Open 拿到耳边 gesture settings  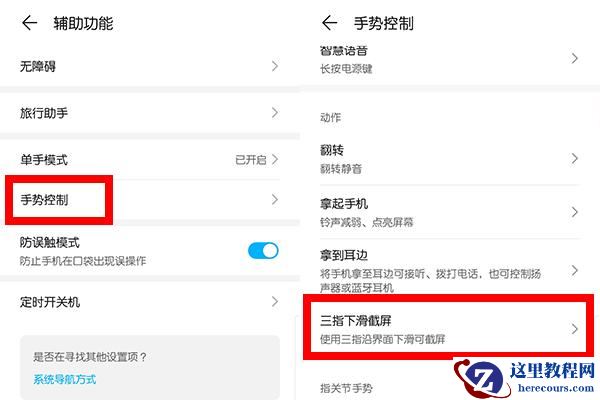coord(448,270)
